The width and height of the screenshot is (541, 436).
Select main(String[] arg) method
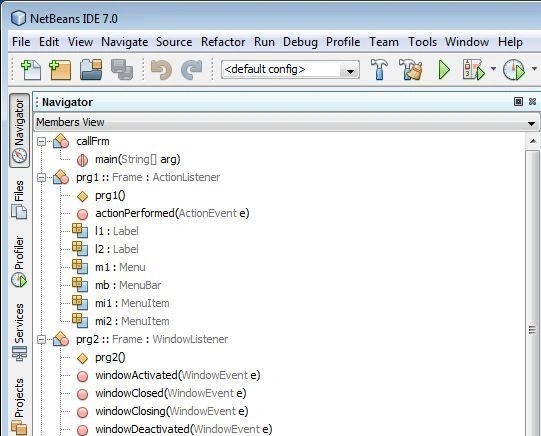(138, 159)
